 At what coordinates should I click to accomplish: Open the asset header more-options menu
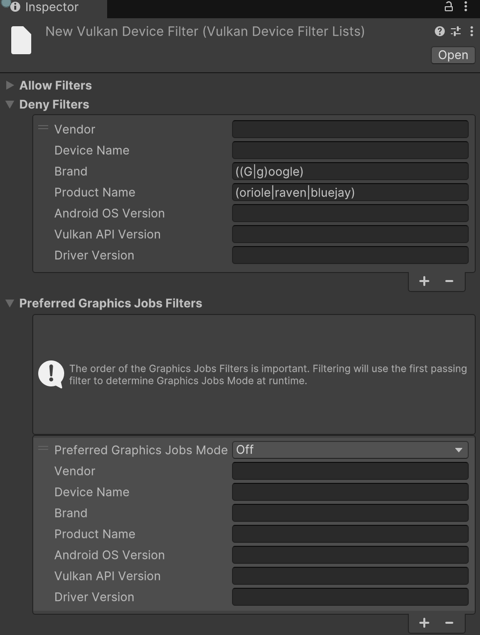click(x=471, y=31)
